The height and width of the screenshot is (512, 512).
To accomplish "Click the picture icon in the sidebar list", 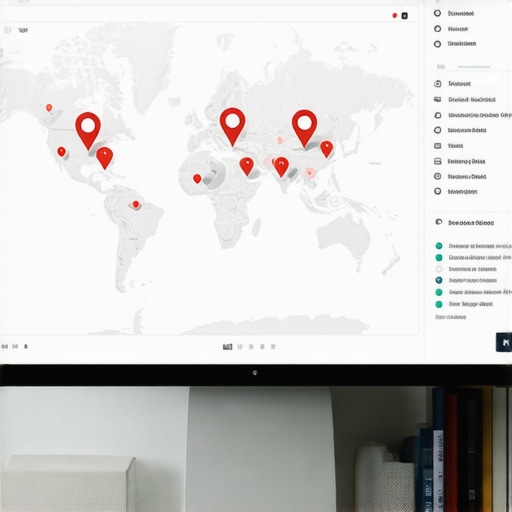I will pyautogui.click(x=437, y=99).
